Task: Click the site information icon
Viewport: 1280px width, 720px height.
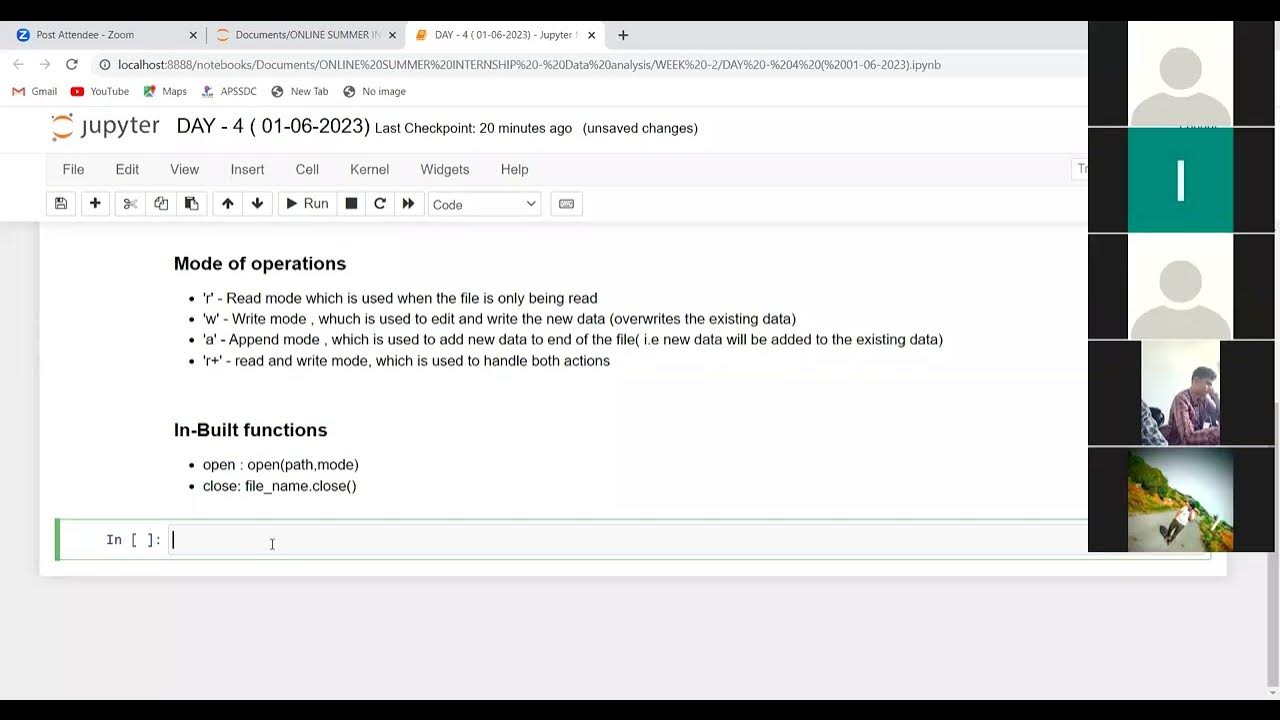Action: 104,65
